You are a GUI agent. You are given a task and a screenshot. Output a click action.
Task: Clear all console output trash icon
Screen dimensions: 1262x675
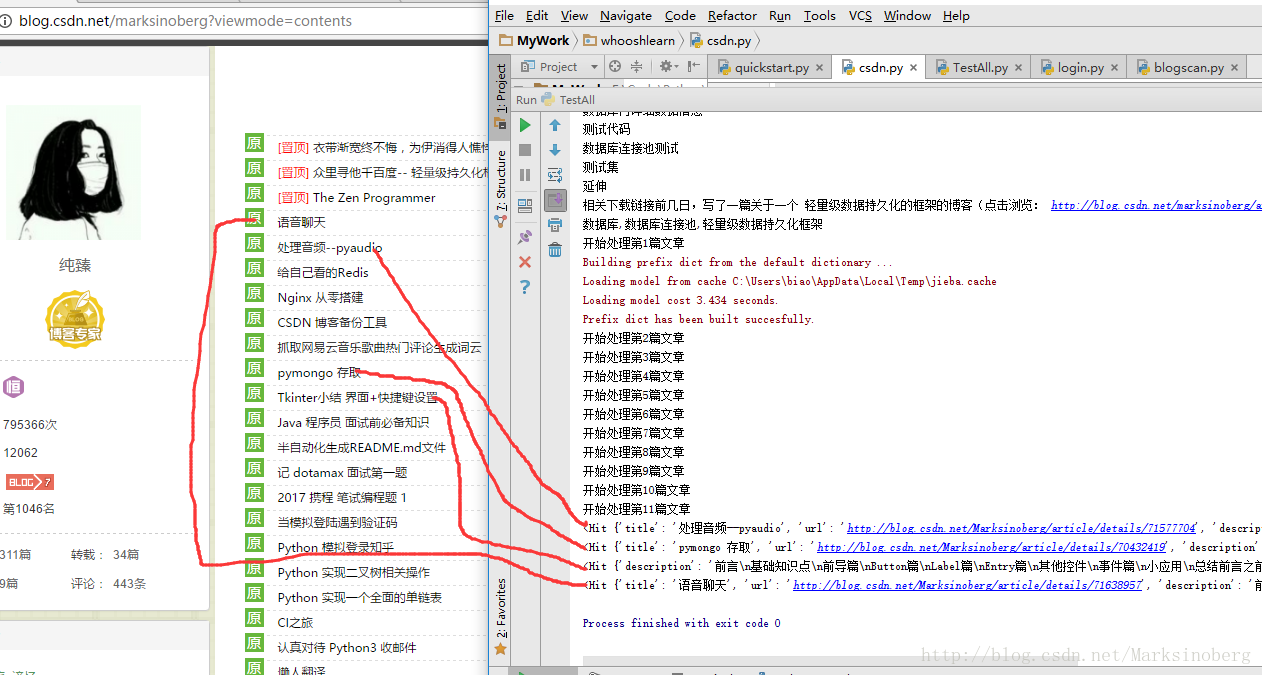pos(555,250)
